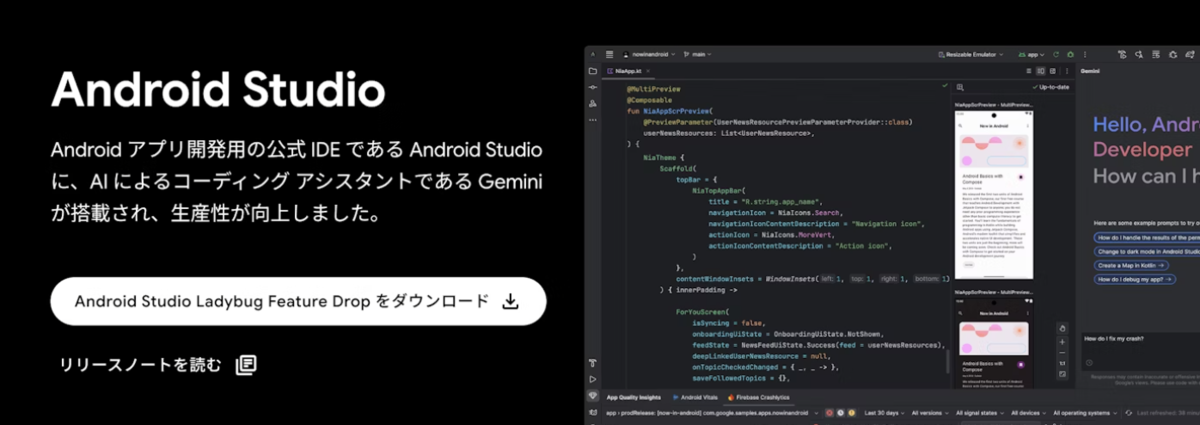Image resolution: width=1200 pixels, height=425 pixels.
Task: Show more tool windows (three dots) in sidebar
Action: [x=593, y=119]
